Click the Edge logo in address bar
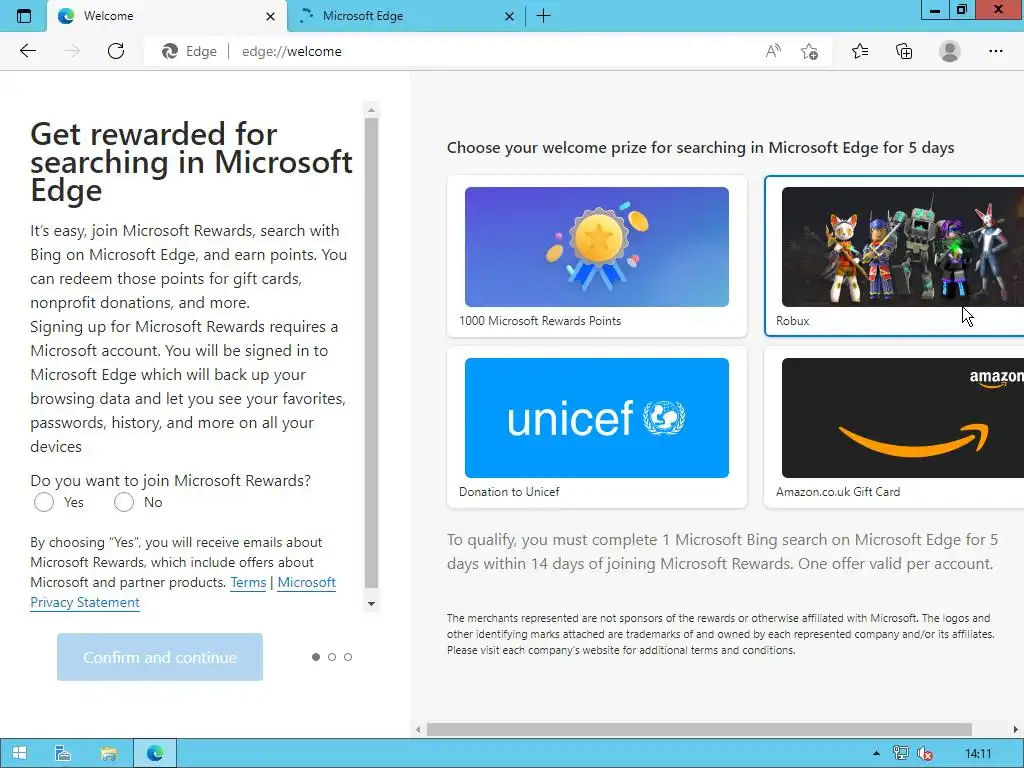 pos(170,51)
